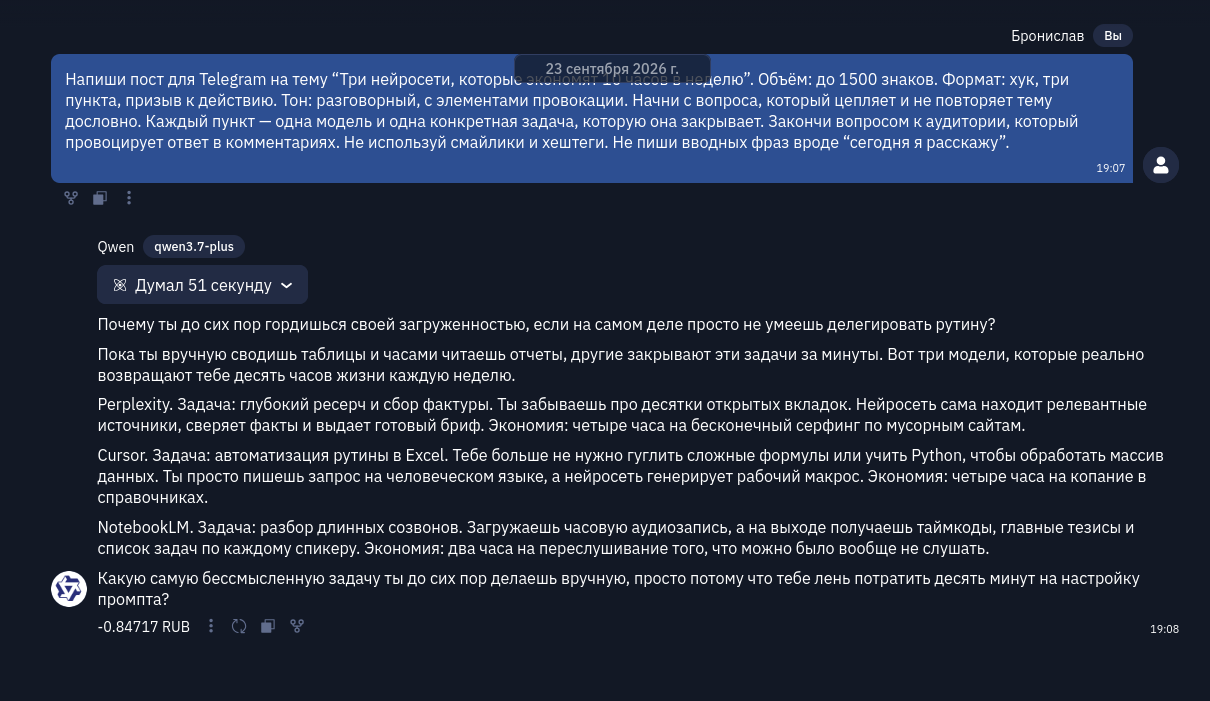Click the 19:07 timestamp in user message
The height and width of the screenshot is (701, 1210).
[1111, 168]
